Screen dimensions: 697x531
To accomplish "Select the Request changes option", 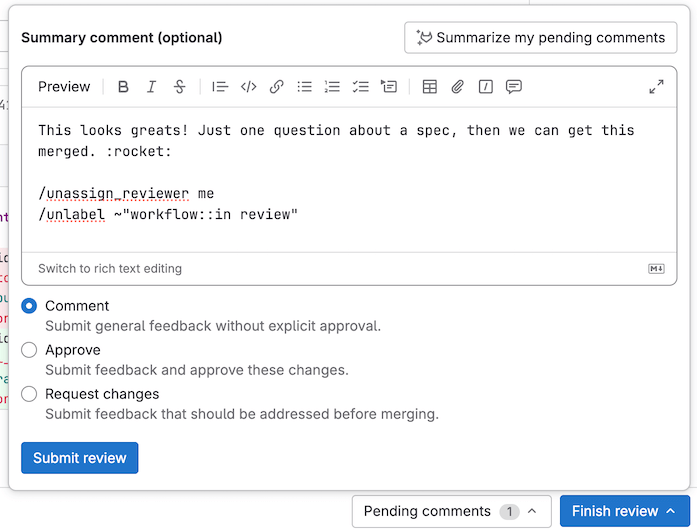I will click(x=29, y=394).
